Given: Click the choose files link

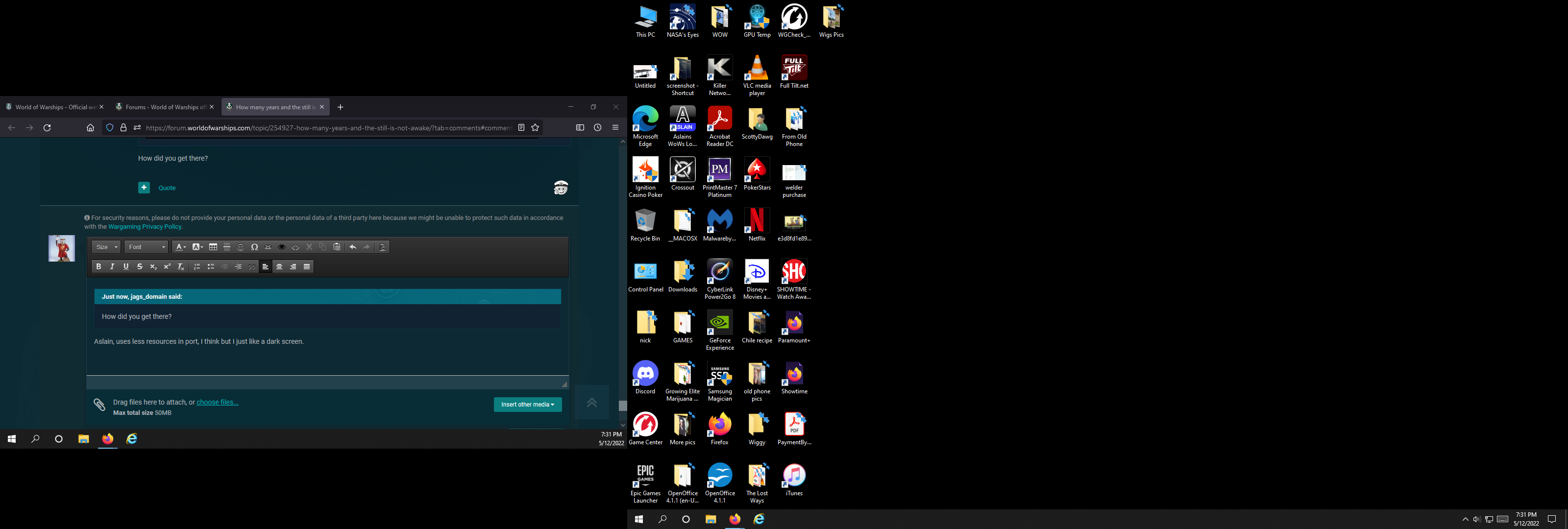Looking at the screenshot, I should coord(217,402).
